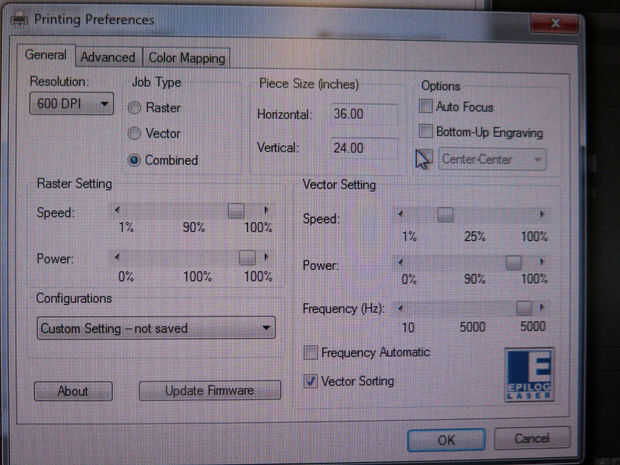
Task: Click the Vertical piece size field
Action: pos(363,148)
